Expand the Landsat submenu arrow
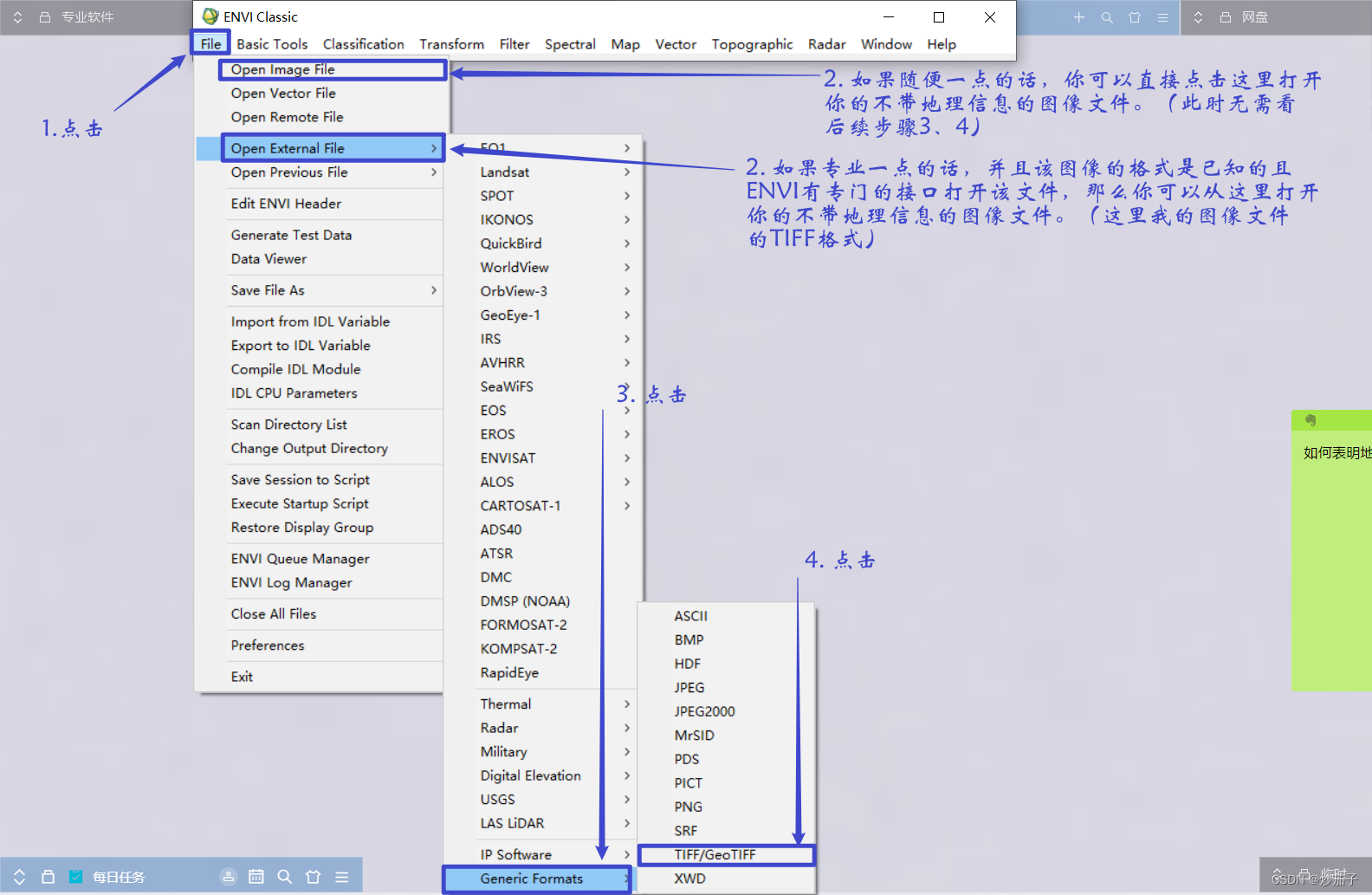Screen dimensions: 1372x895 pos(627,172)
